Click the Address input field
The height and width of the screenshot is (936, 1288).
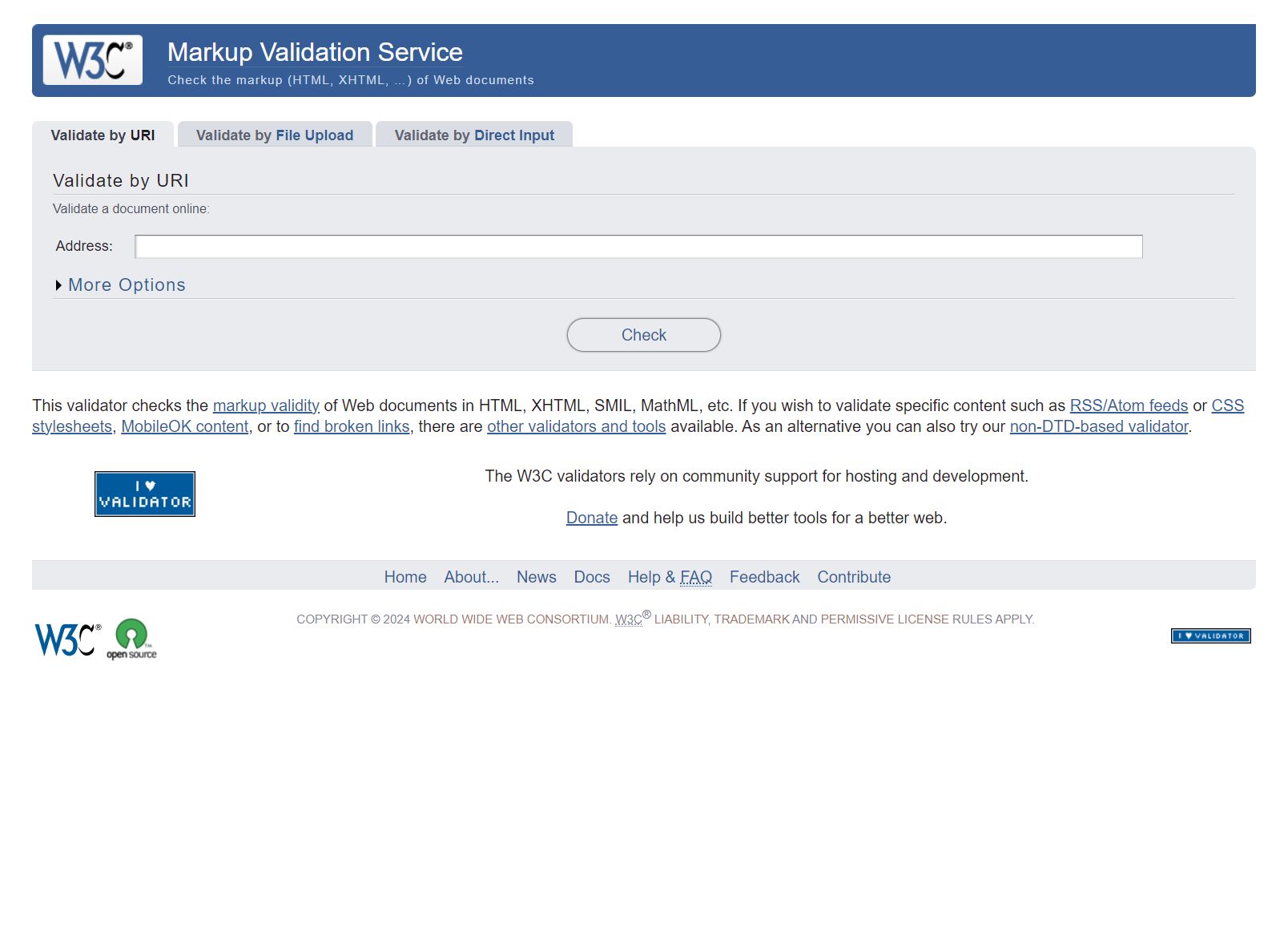(x=638, y=246)
